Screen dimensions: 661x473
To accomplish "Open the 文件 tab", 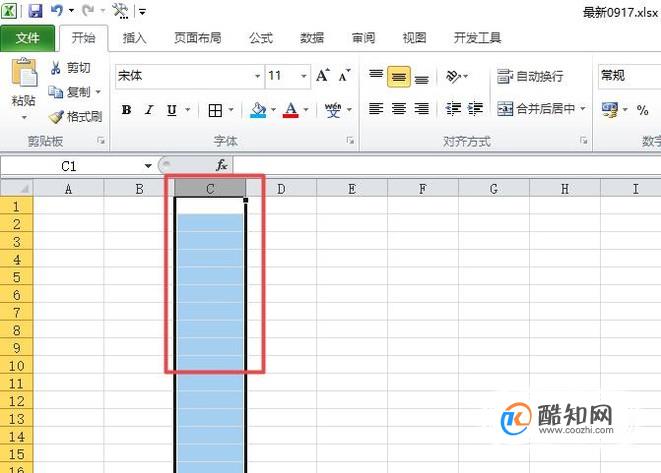I will click(x=27, y=38).
